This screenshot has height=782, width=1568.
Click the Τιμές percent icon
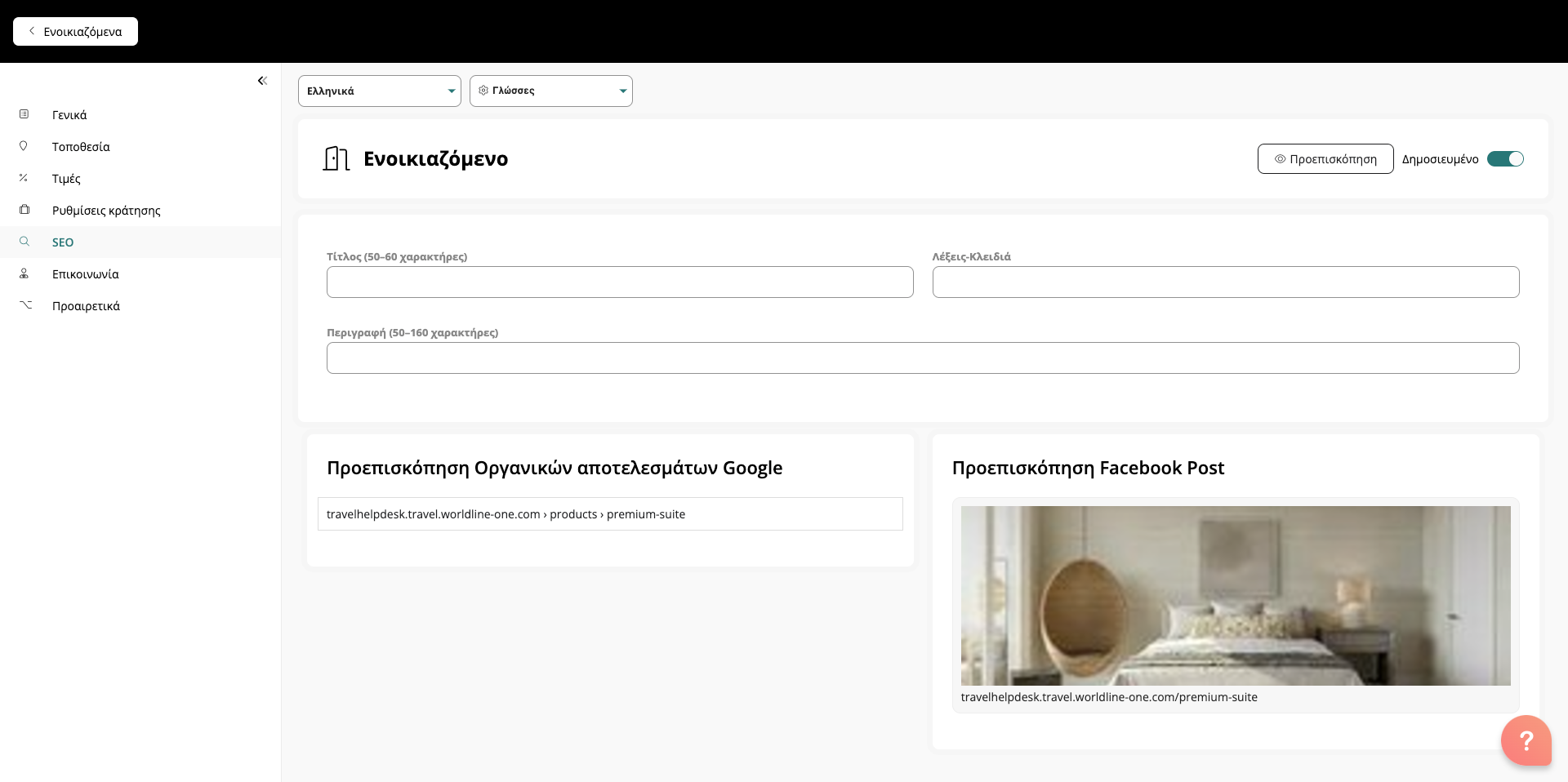pos(24,178)
